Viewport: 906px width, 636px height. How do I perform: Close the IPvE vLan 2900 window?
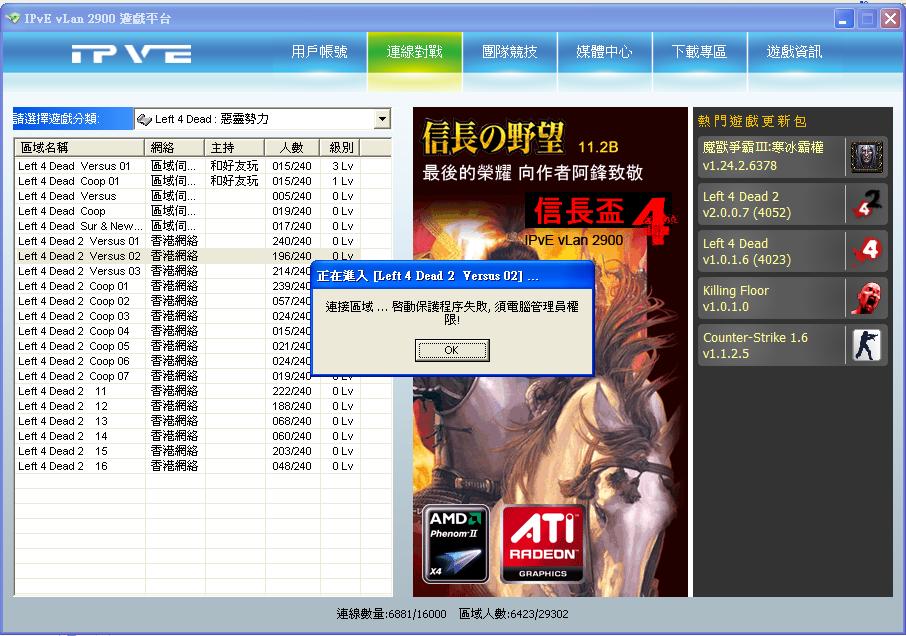(x=890, y=19)
